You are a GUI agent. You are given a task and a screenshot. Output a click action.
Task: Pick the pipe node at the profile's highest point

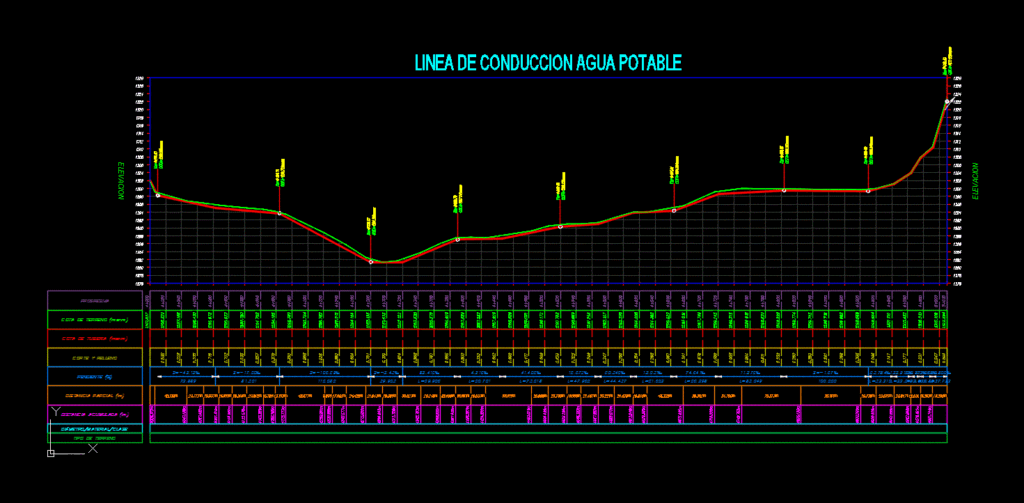point(947,101)
